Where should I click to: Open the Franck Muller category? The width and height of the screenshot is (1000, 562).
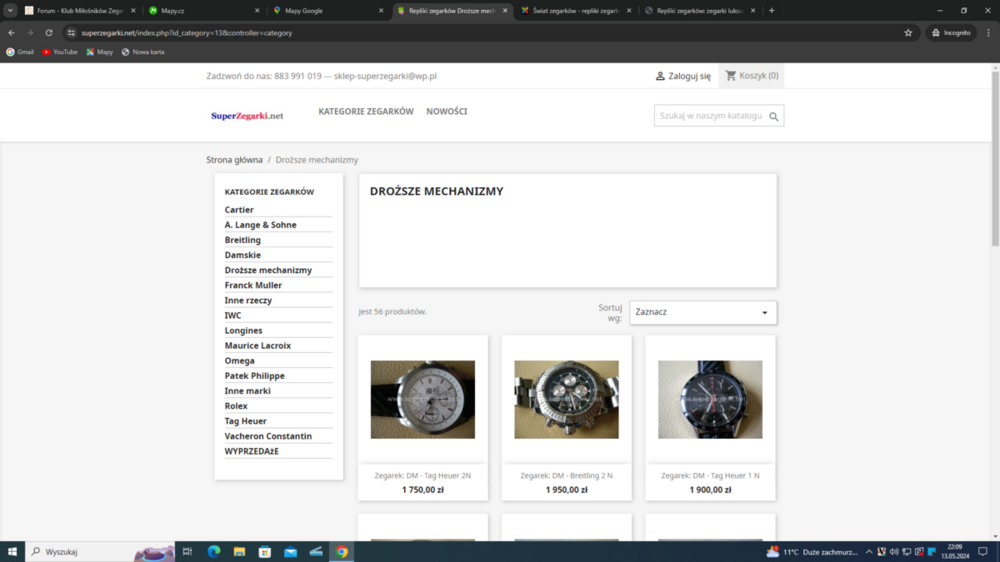tap(253, 285)
